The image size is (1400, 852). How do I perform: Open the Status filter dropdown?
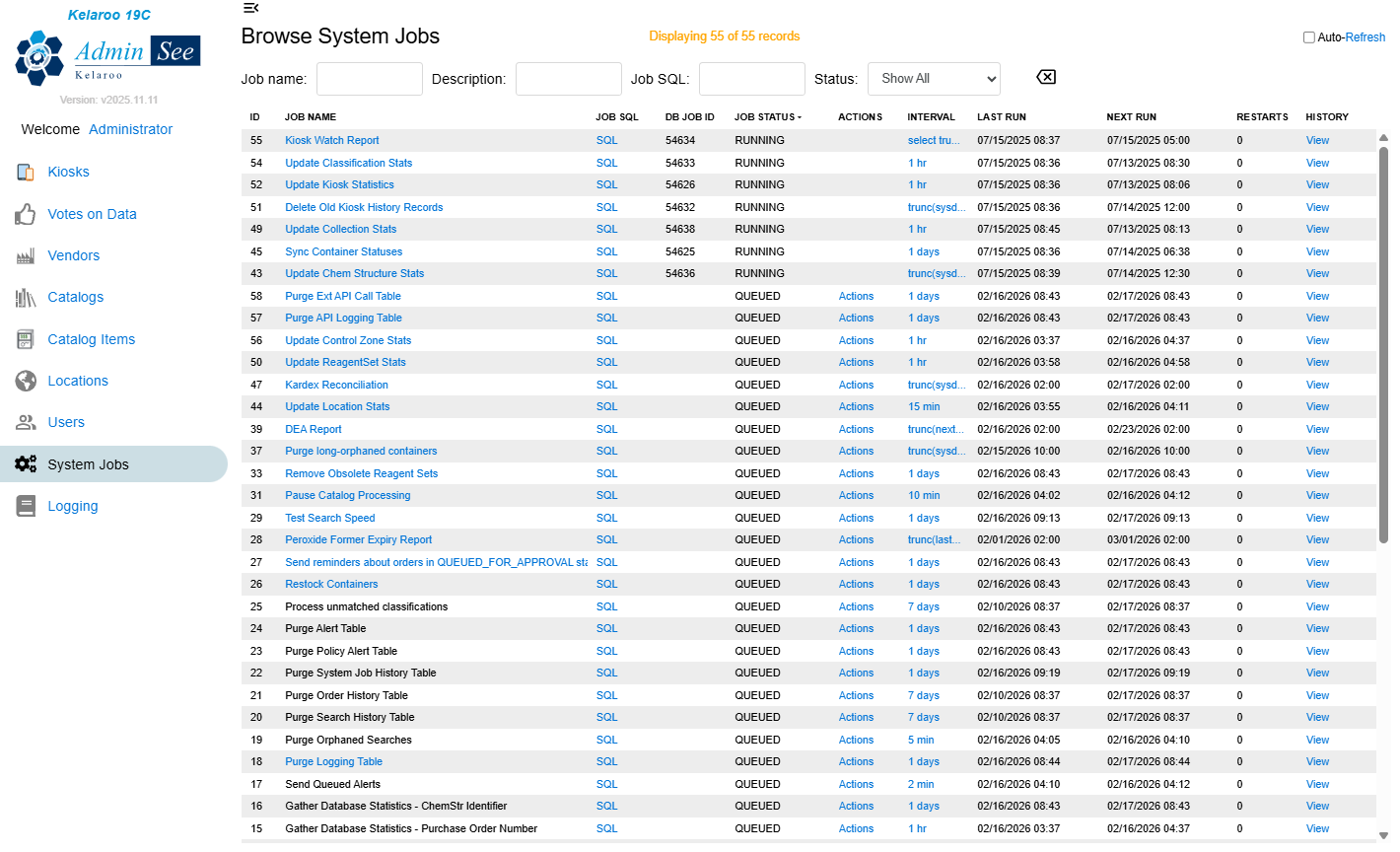point(934,79)
